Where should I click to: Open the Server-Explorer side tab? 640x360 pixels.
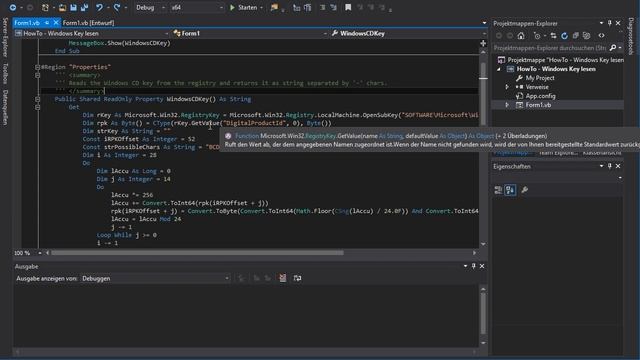point(5,38)
